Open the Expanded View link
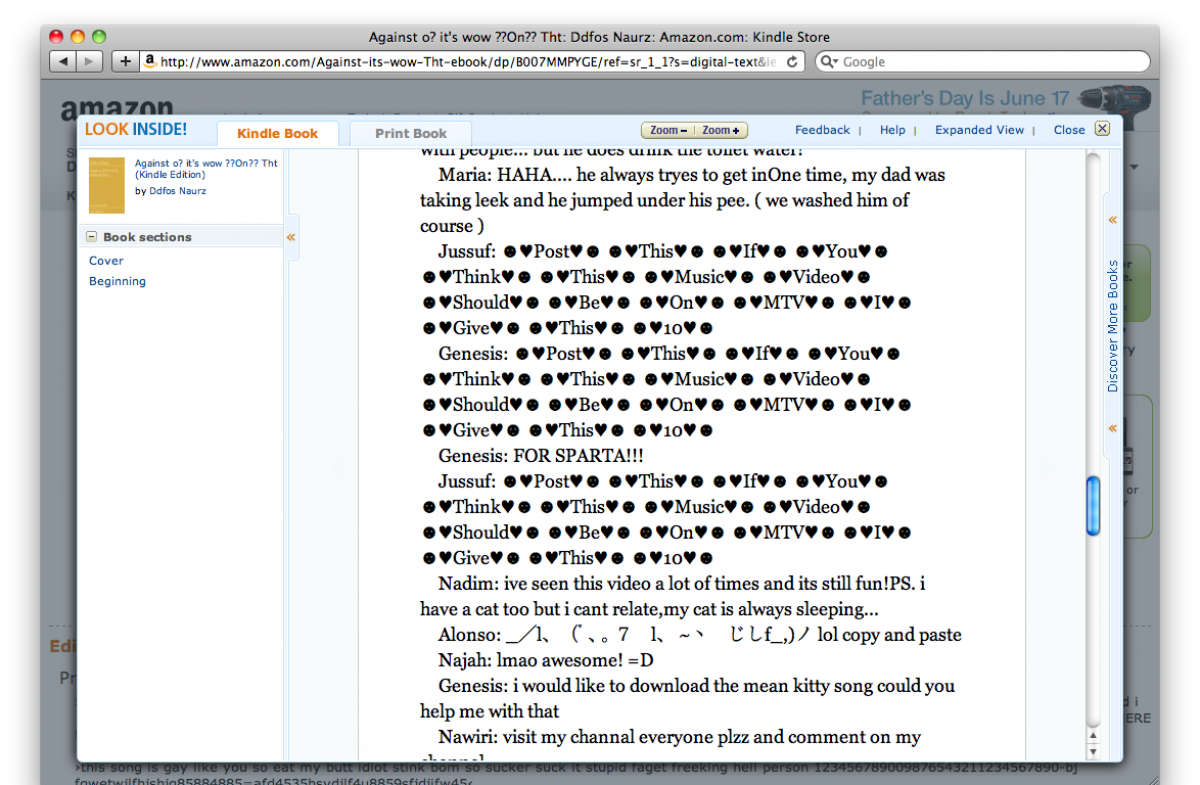 point(979,130)
